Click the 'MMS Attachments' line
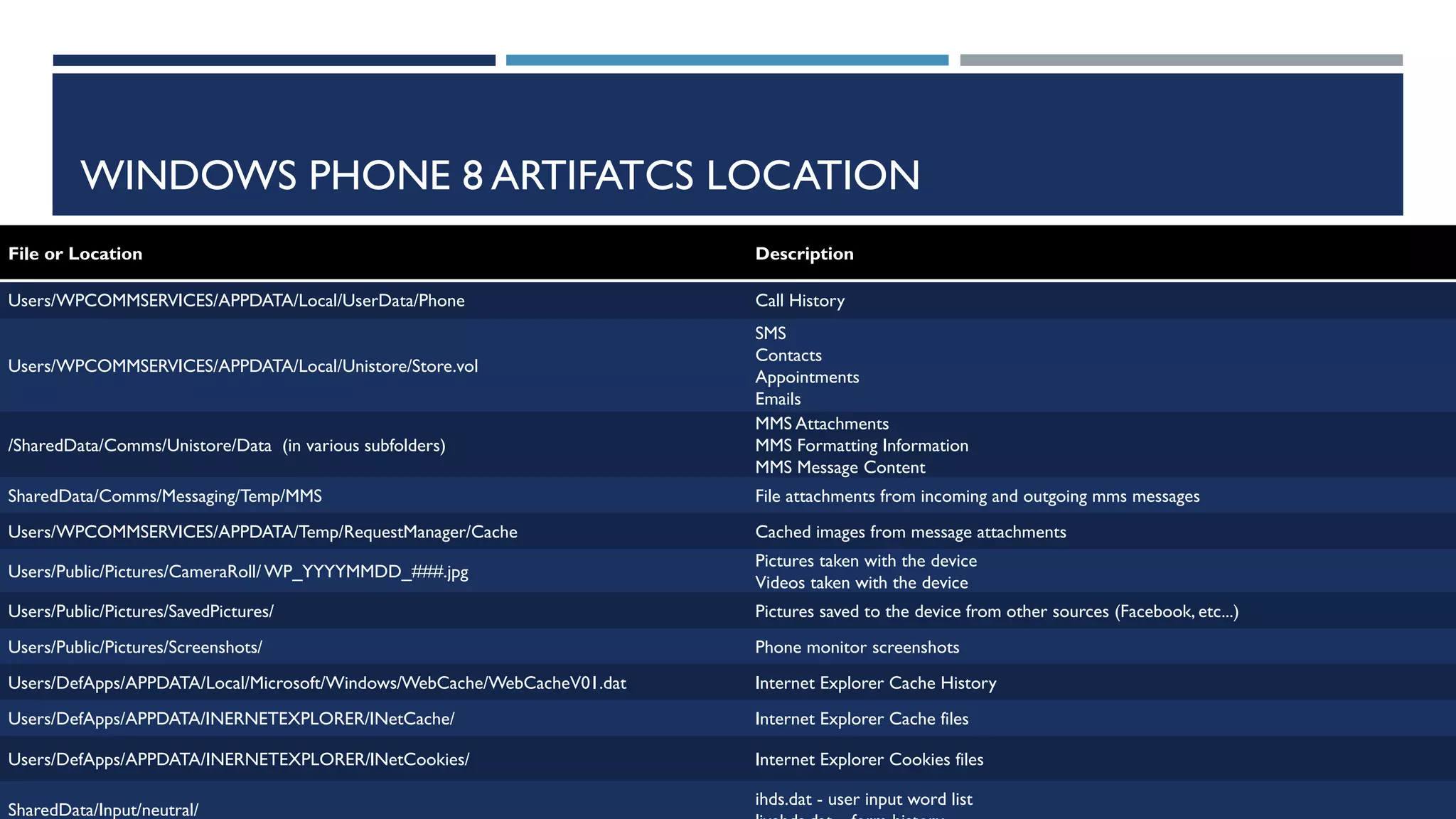 point(822,424)
